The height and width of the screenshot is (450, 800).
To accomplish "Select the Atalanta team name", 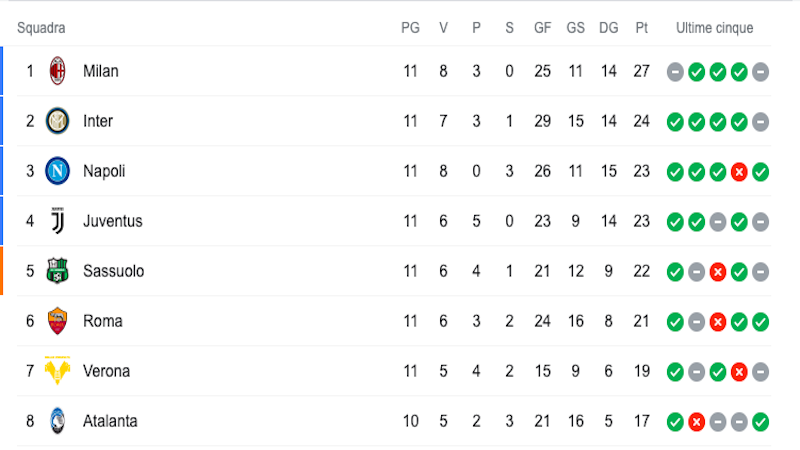I will click(x=110, y=421).
